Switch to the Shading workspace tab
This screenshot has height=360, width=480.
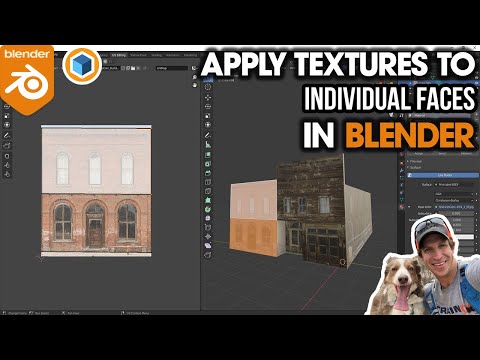pyautogui.click(x=156, y=55)
